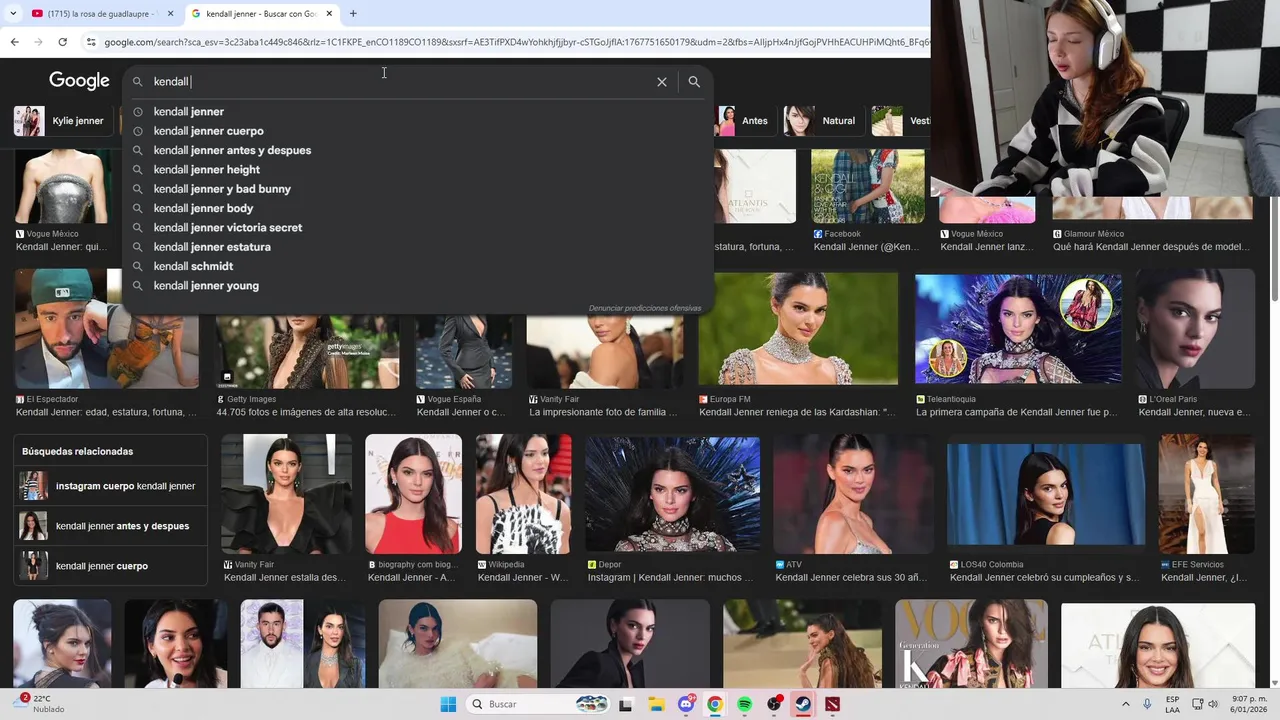Open a new browser tab with the plus icon
The width and height of the screenshot is (1280, 720).
353,13
